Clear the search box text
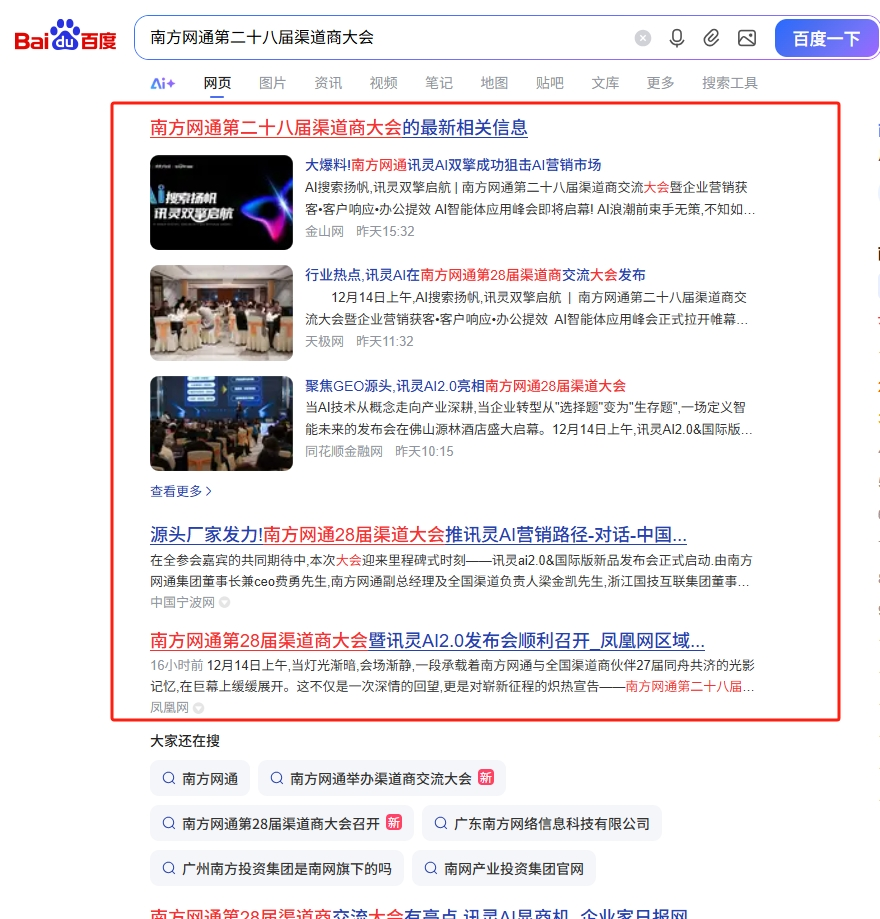The height and width of the screenshot is (919, 880). coord(643,38)
